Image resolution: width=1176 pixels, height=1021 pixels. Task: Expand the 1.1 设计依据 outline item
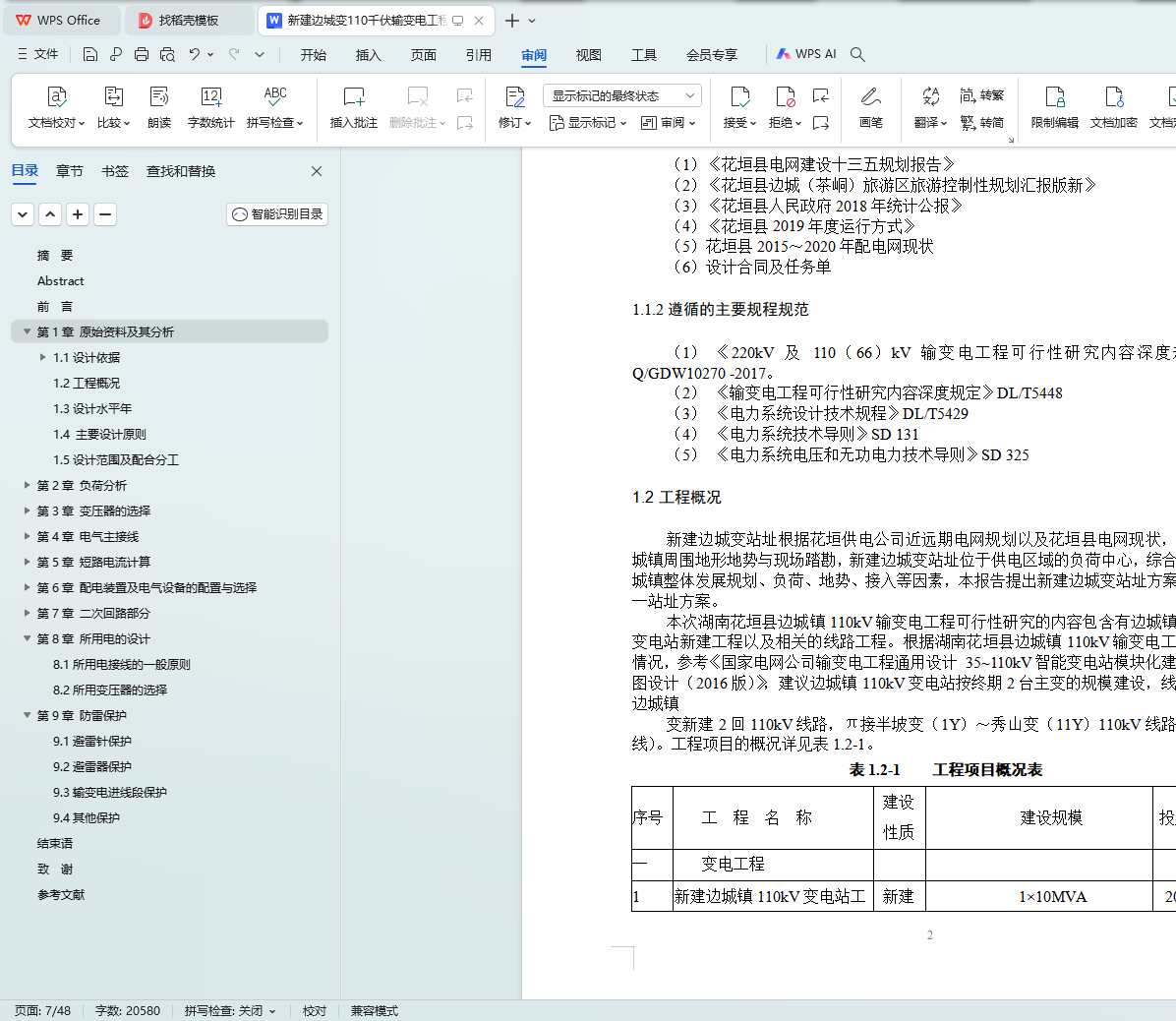point(42,357)
